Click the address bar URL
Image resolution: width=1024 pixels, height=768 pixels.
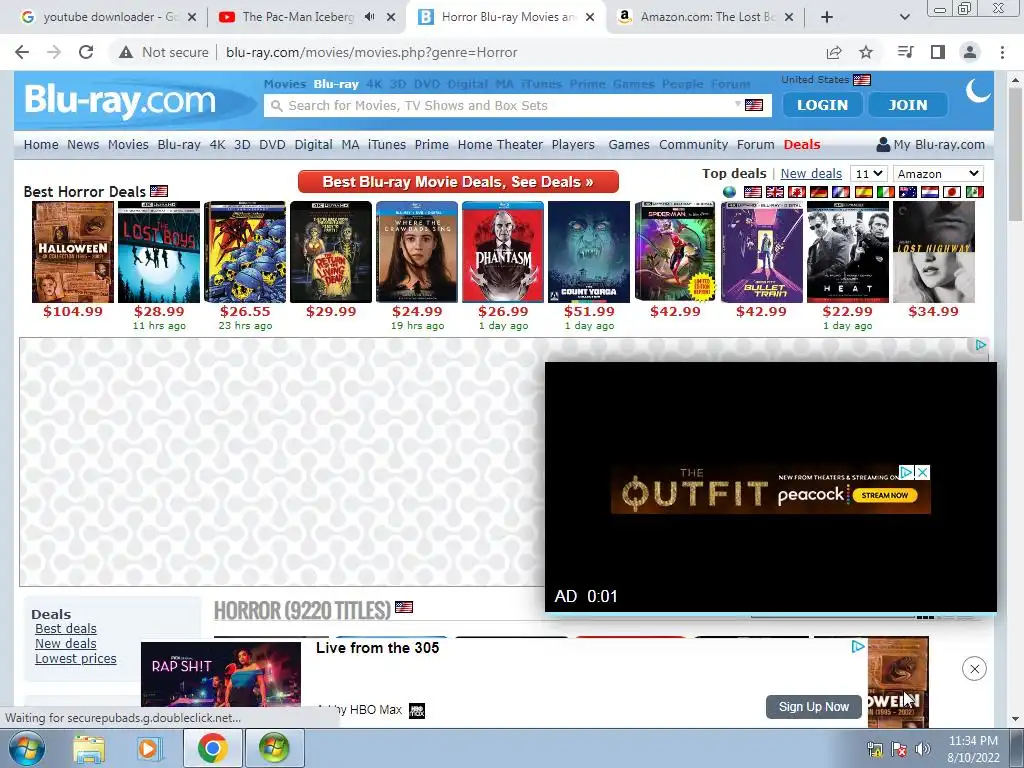click(372, 52)
